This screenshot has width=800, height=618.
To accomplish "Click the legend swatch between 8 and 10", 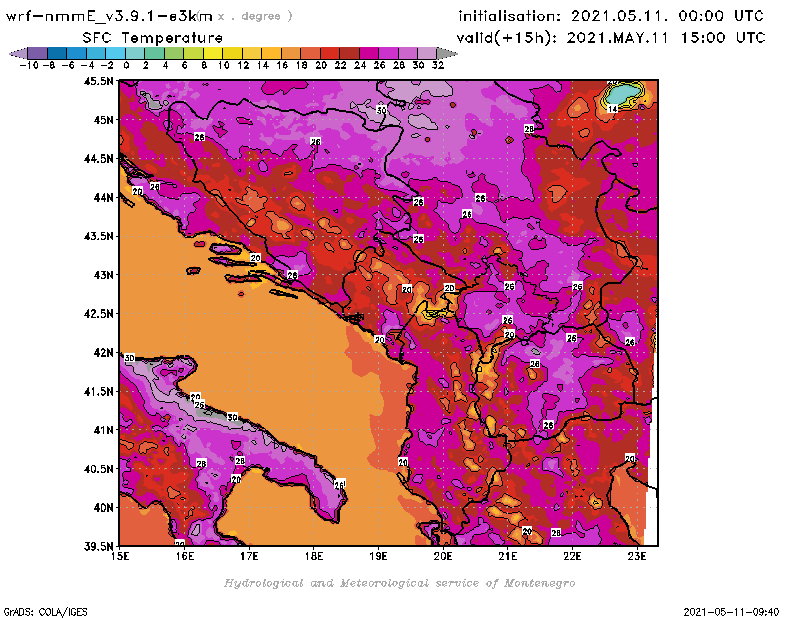I will (x=213, y=53).
